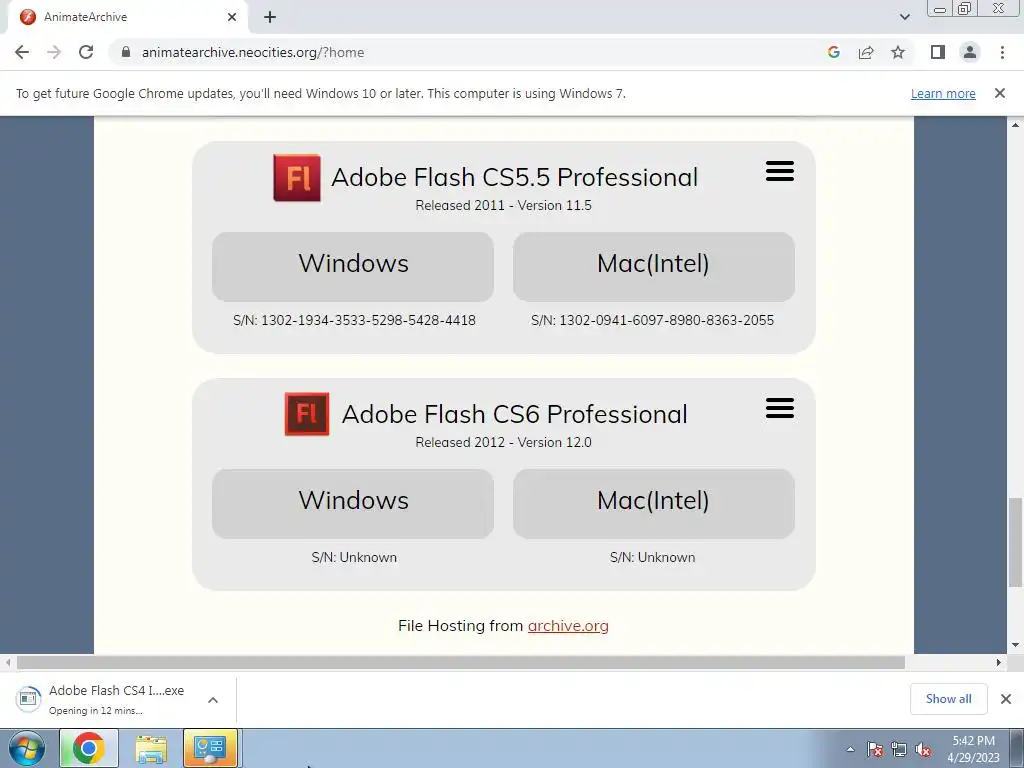Click the Google icon in address bar
The width and height of the screenshot is (1024, 768).
coord(833,52)
